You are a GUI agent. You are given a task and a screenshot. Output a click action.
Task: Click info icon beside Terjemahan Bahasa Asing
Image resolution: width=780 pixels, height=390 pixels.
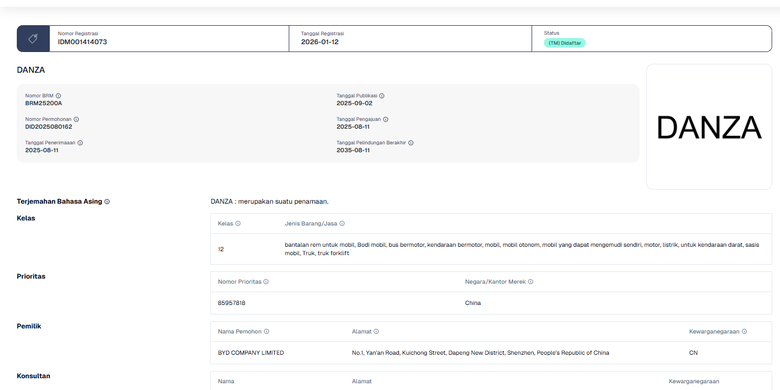tap(107, 201)
